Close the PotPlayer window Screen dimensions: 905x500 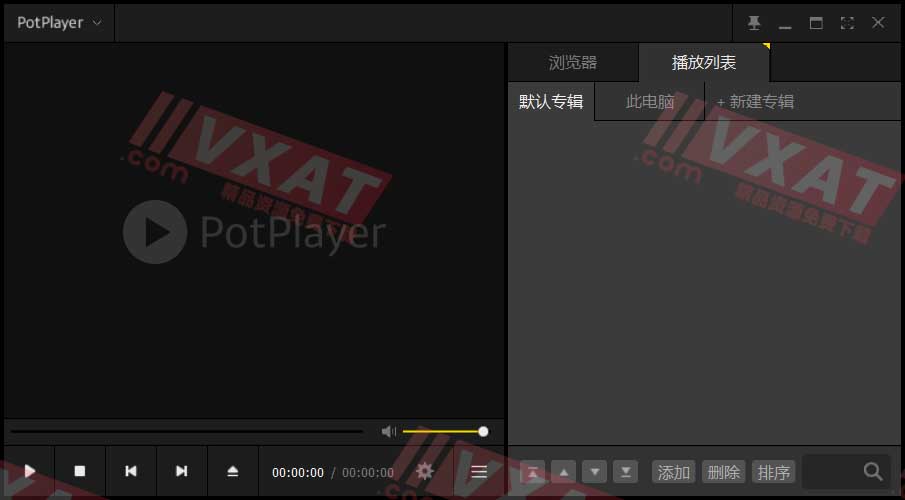tap(878, 23)
